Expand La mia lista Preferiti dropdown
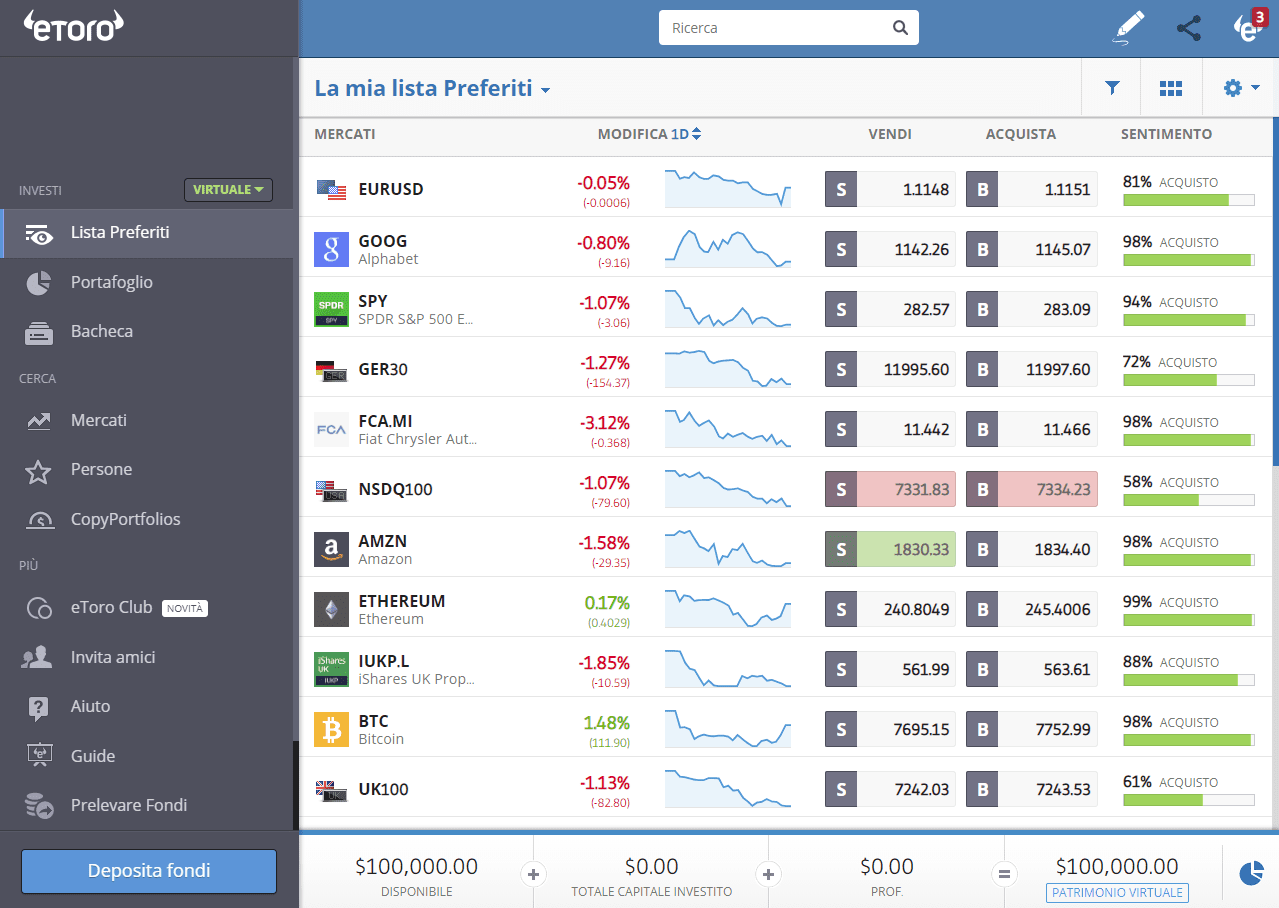The width and height of the screenshot is (1279, 908). tap(432, 88)
